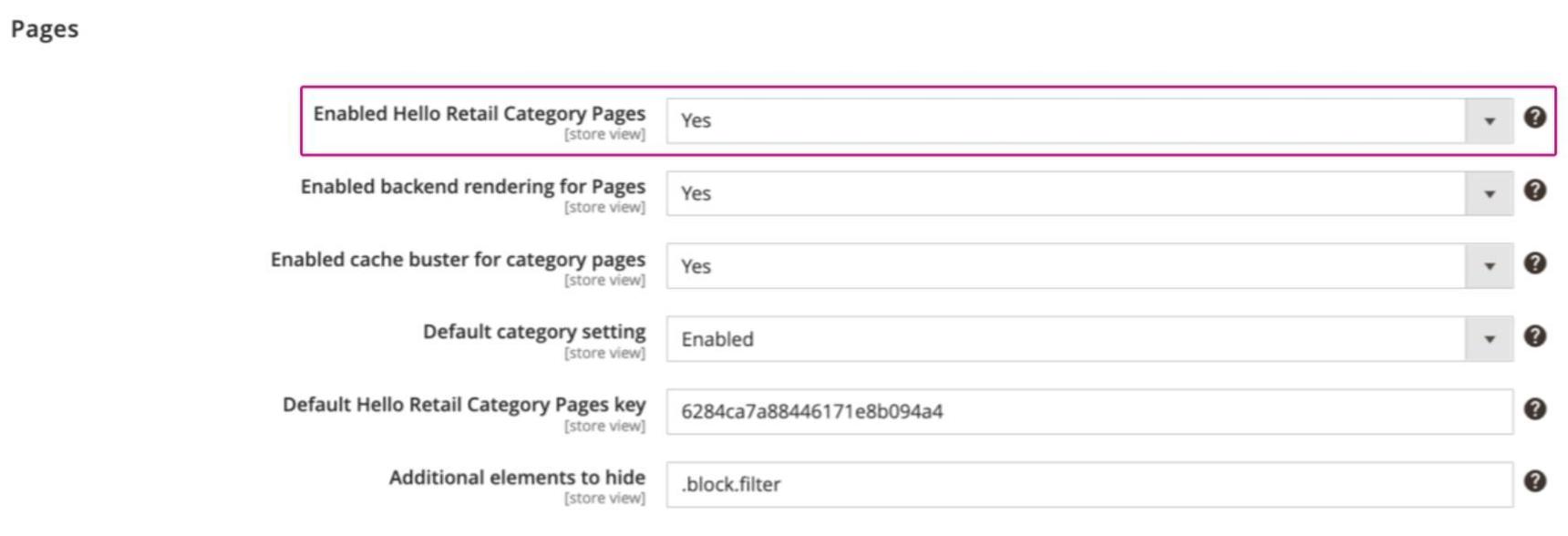Click the 'Enabled Hello Retail Category Pages' label
The height and width of the screenshot is (536, 1568).
click(479, 114)
